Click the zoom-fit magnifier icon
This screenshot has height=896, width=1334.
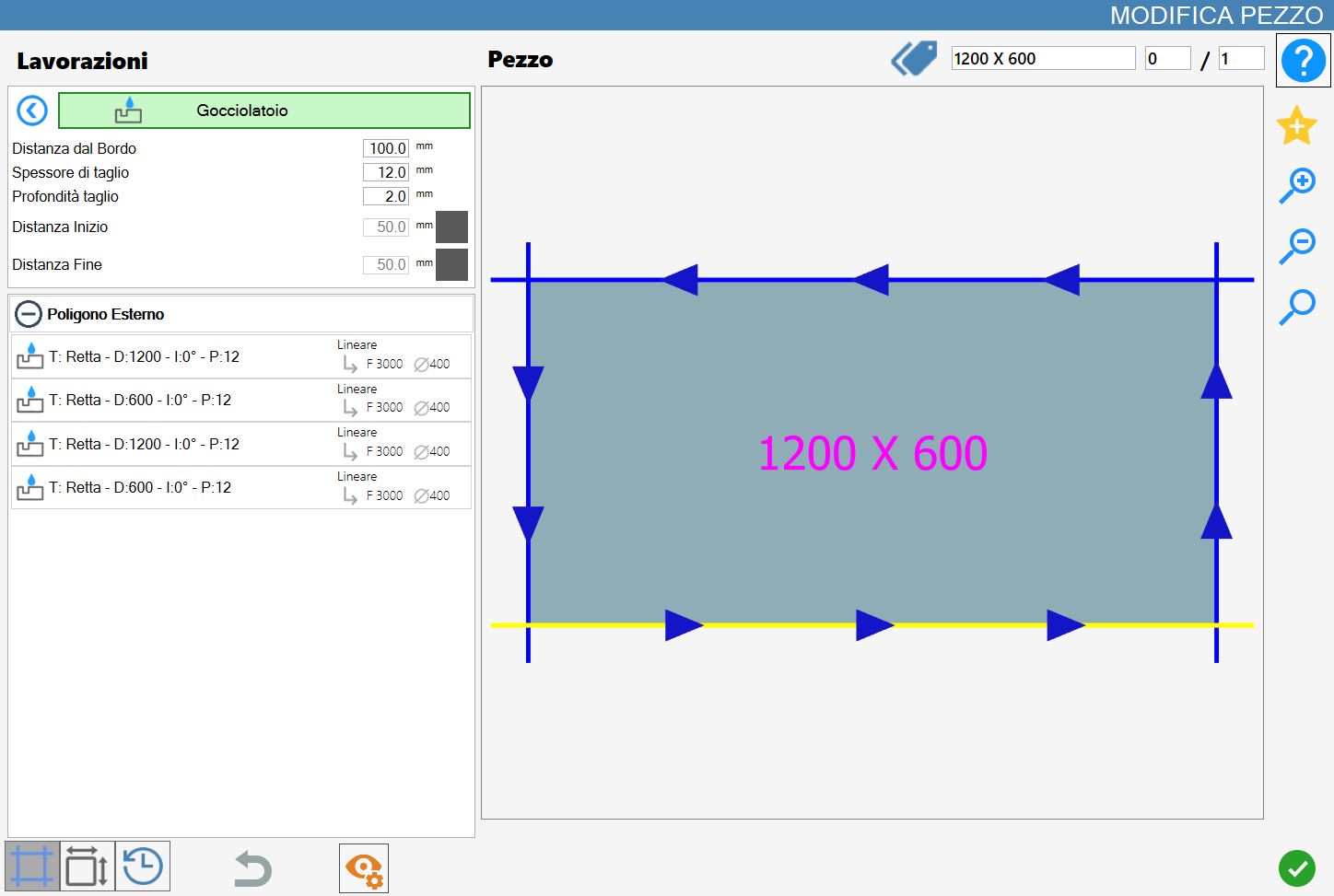1297,307
